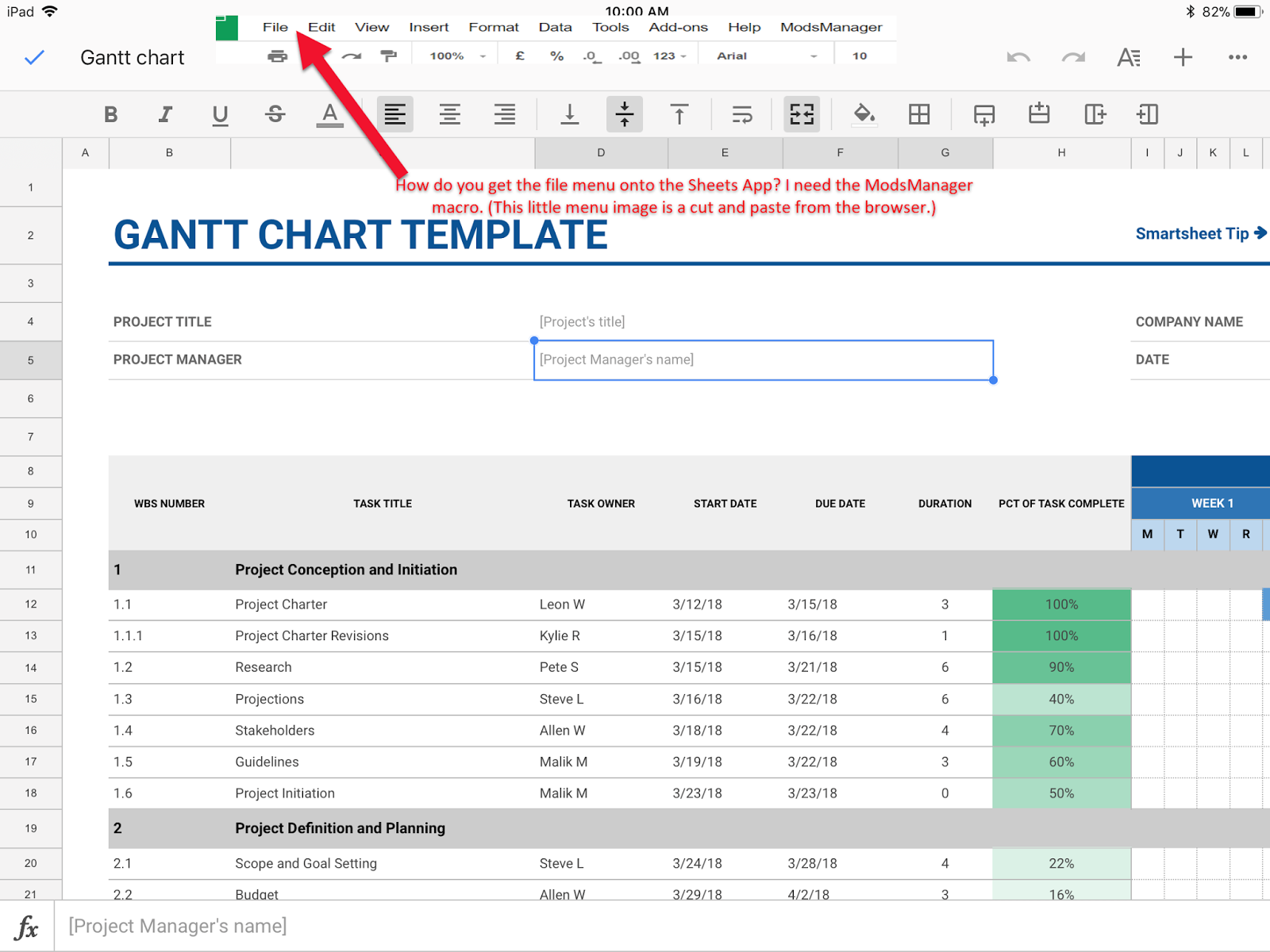
Task: Open the 100% zoom dropdown
Action: [x=457, y=56]
